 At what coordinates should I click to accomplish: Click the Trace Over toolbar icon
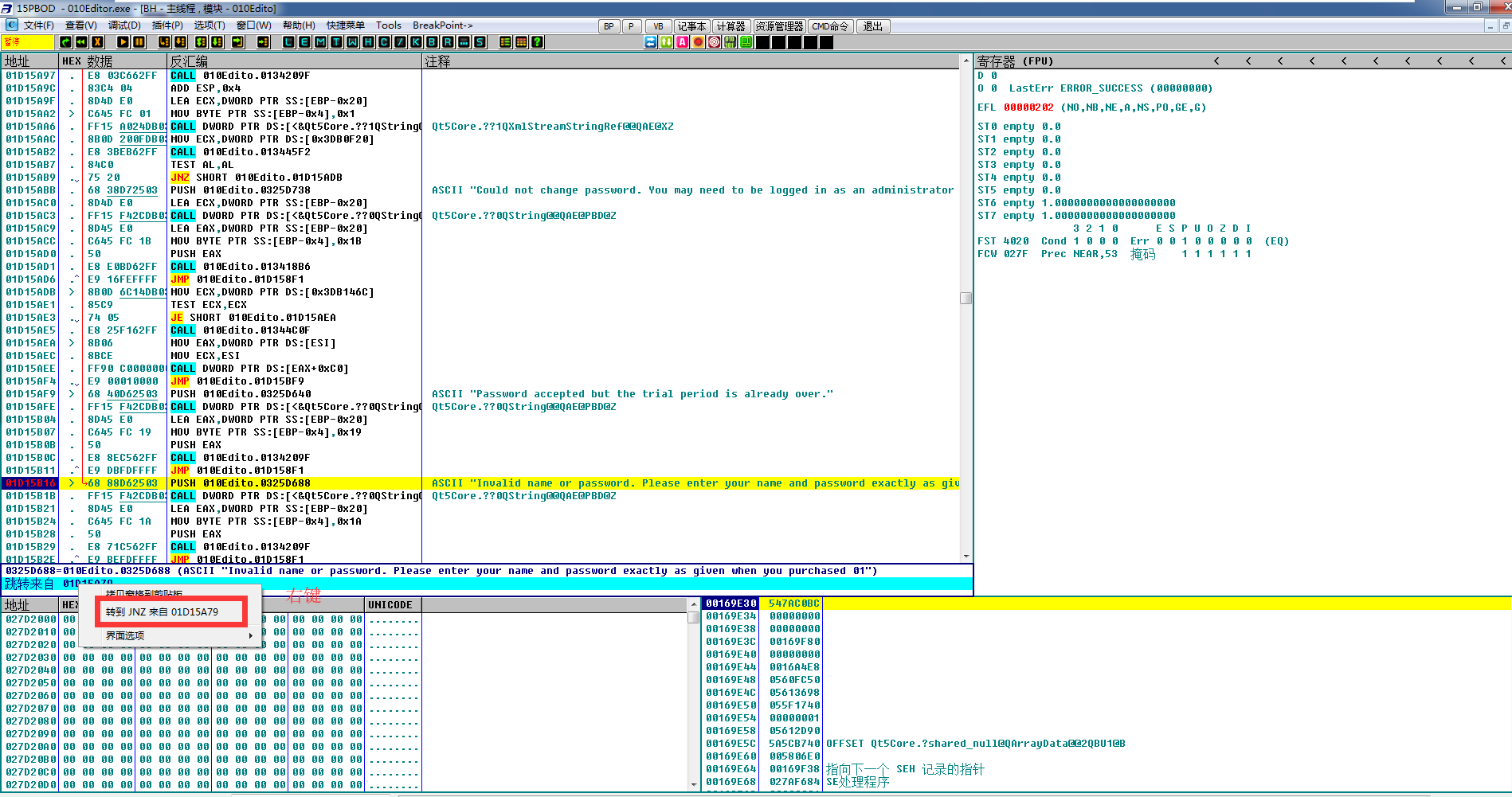click(x=217, y=42)
